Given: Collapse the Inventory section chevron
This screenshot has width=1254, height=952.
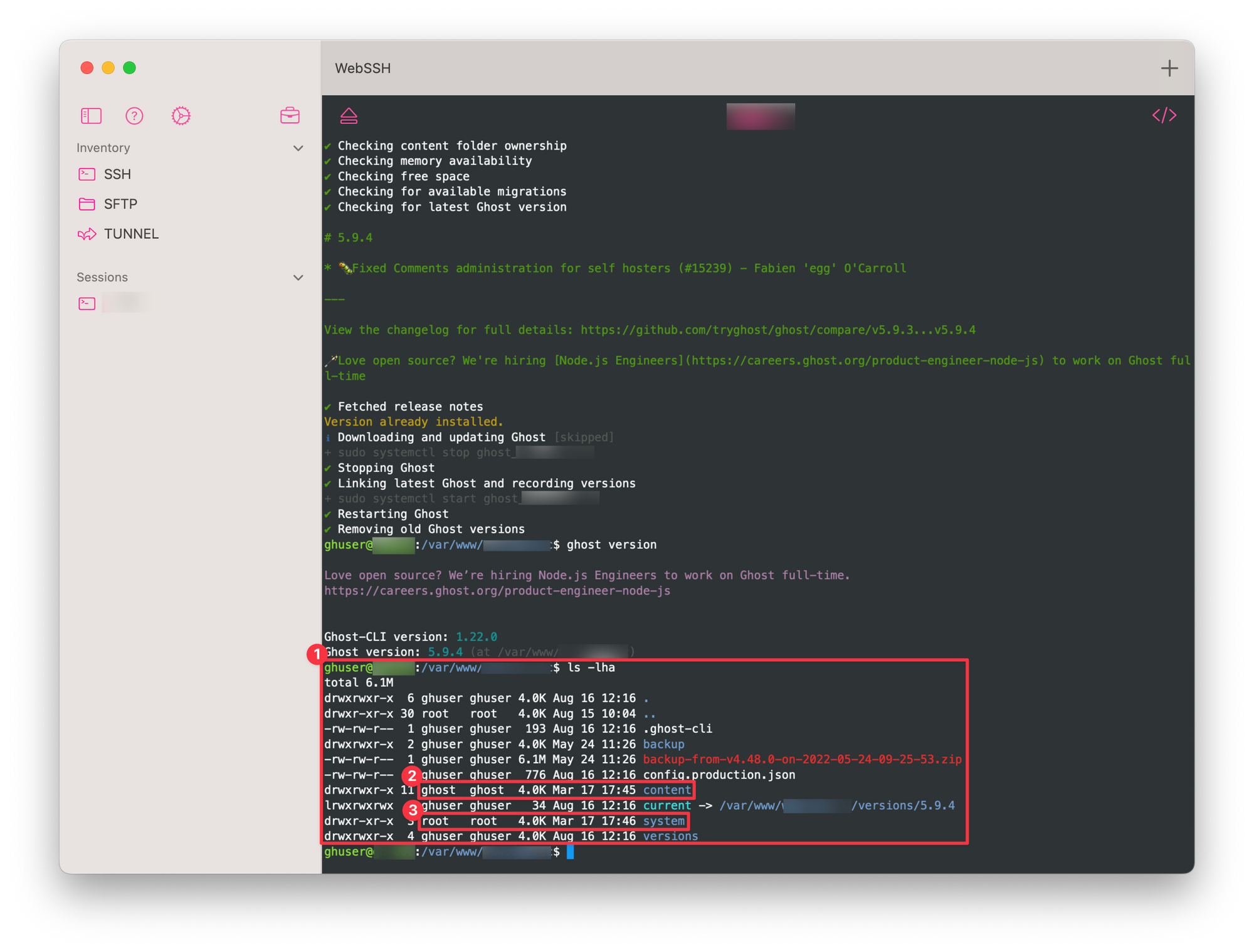Looking at the screenshot, I should [x=298, y=149].
